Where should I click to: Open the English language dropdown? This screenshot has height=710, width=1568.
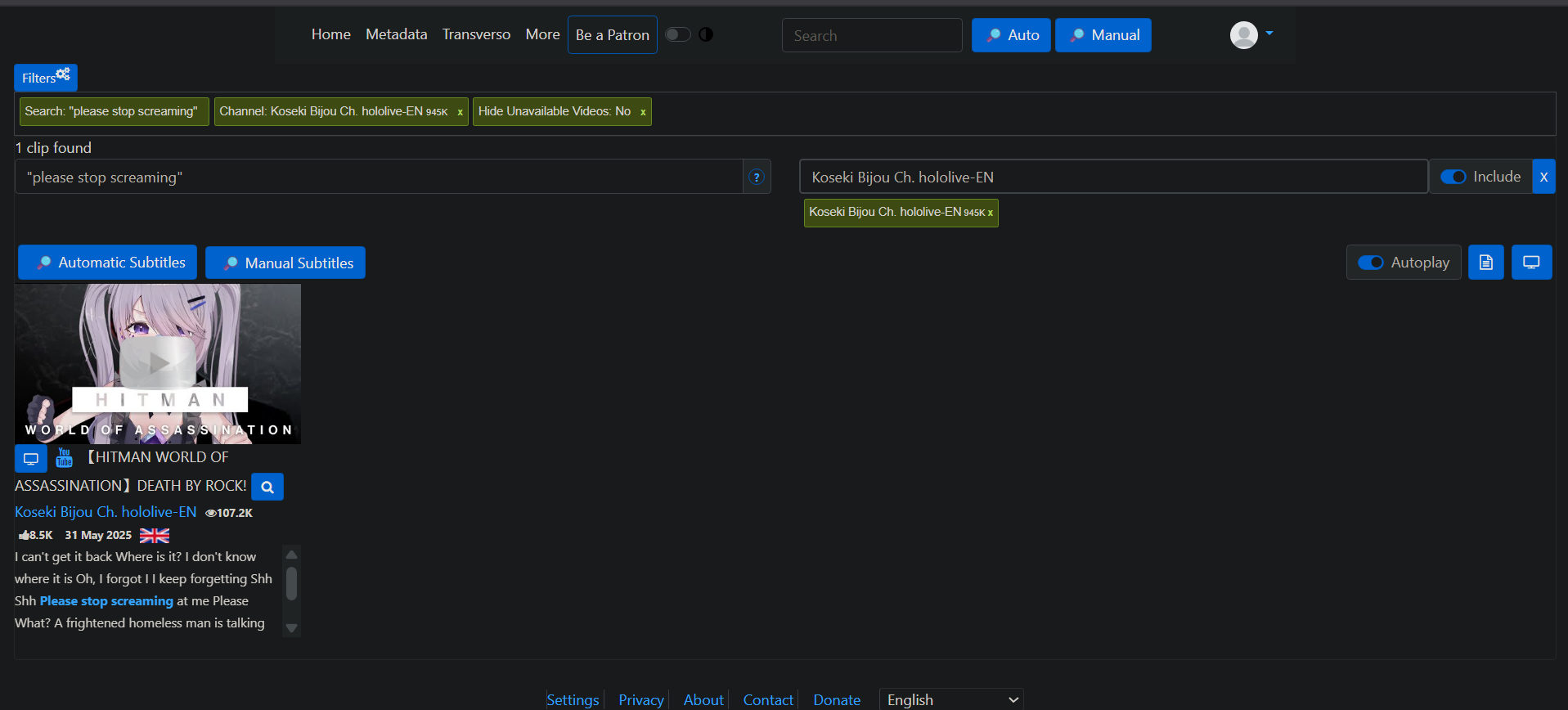[x=951, y=699]
